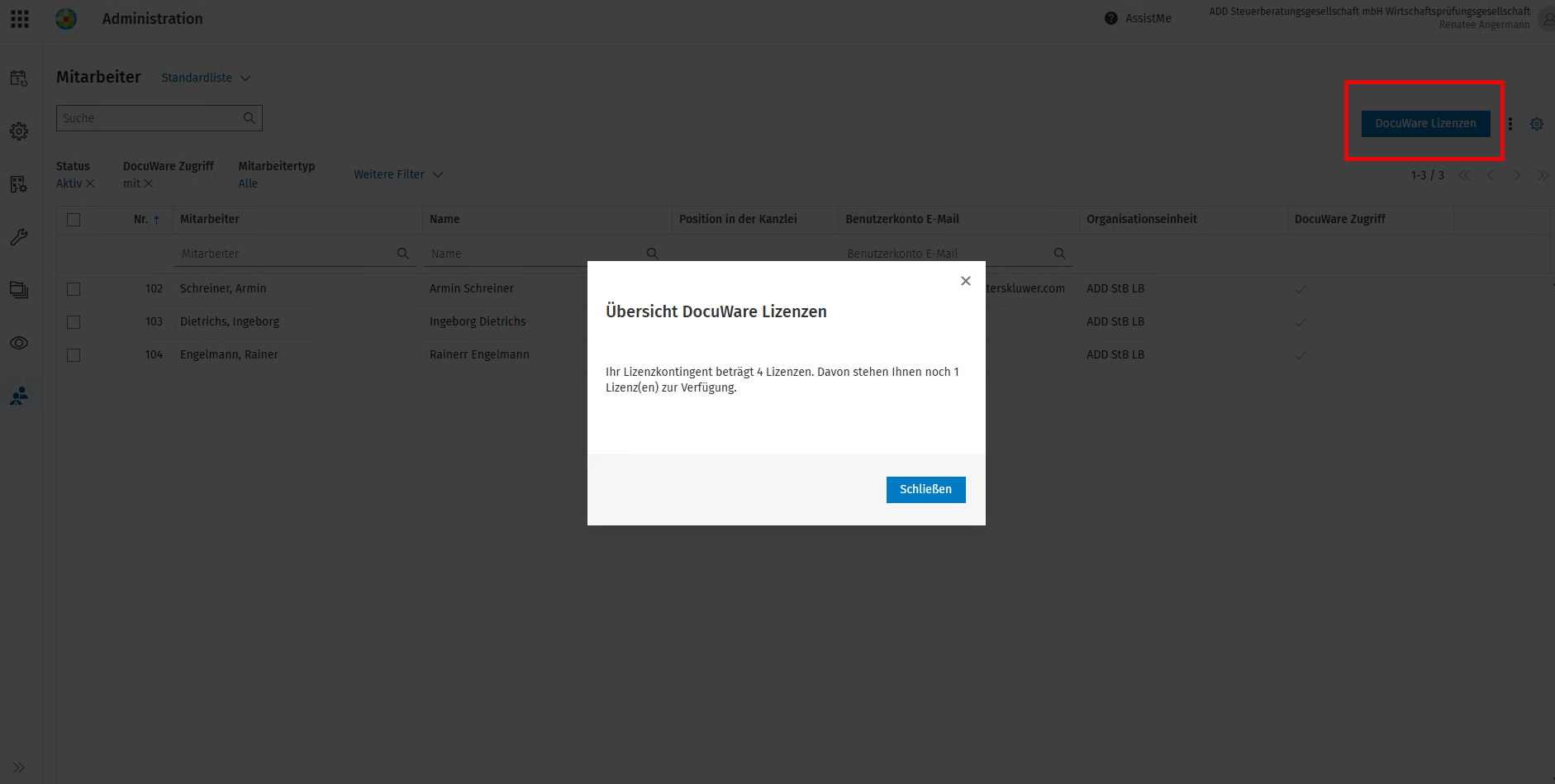Select checkbox for Schreiner, Armin row
The width and height of the screenshot is (1555, 784).
click(x=74, y=289)
